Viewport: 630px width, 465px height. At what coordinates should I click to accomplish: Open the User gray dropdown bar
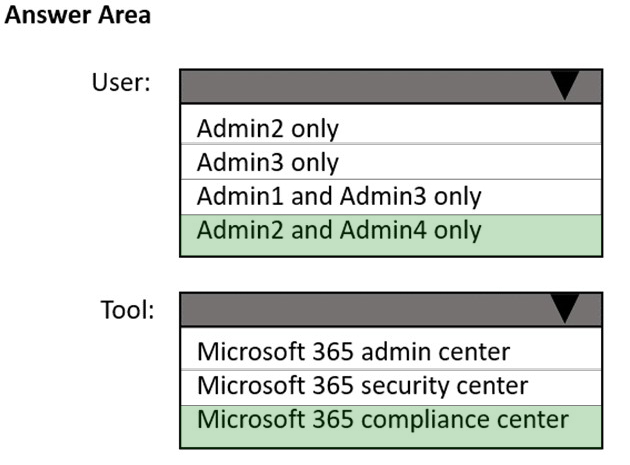point(391,86)
